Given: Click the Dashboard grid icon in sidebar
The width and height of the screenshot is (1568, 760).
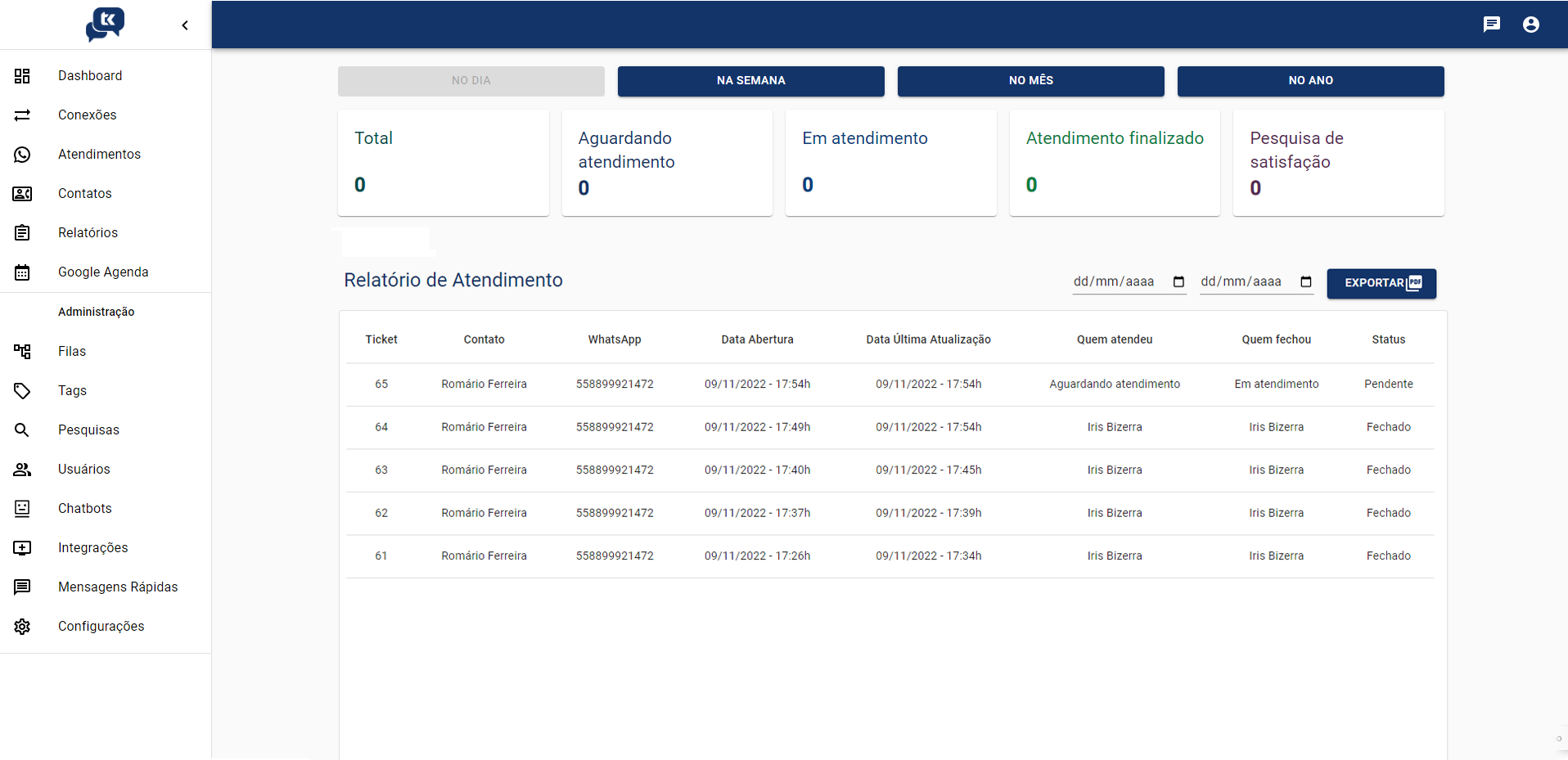Looking at the screenshot, I should pos(22,76).
